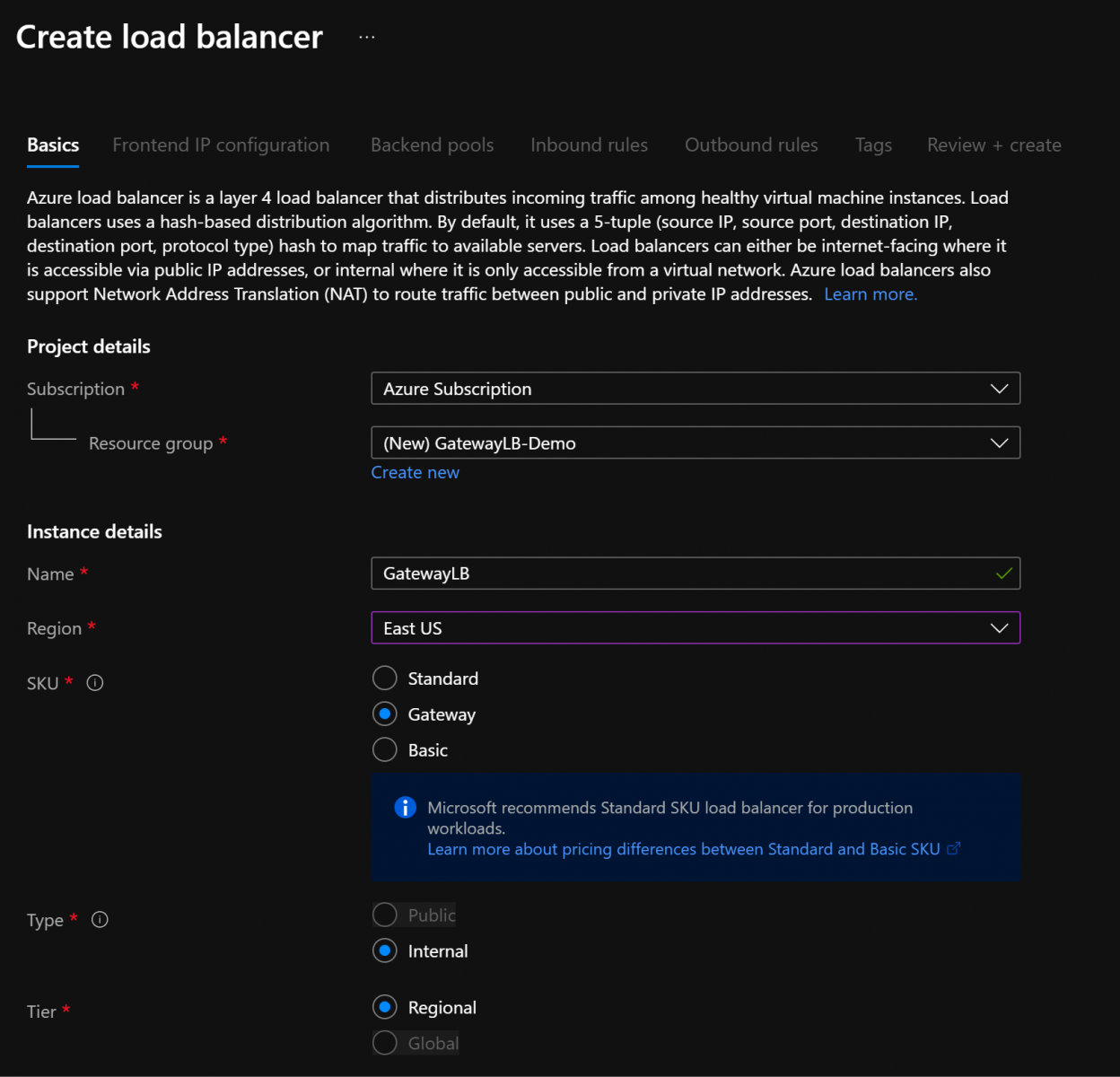The width and height of the screenshot is (1120, 1077).
Task: Choose the Regional tier radio button
Action: click(385, 1008)
